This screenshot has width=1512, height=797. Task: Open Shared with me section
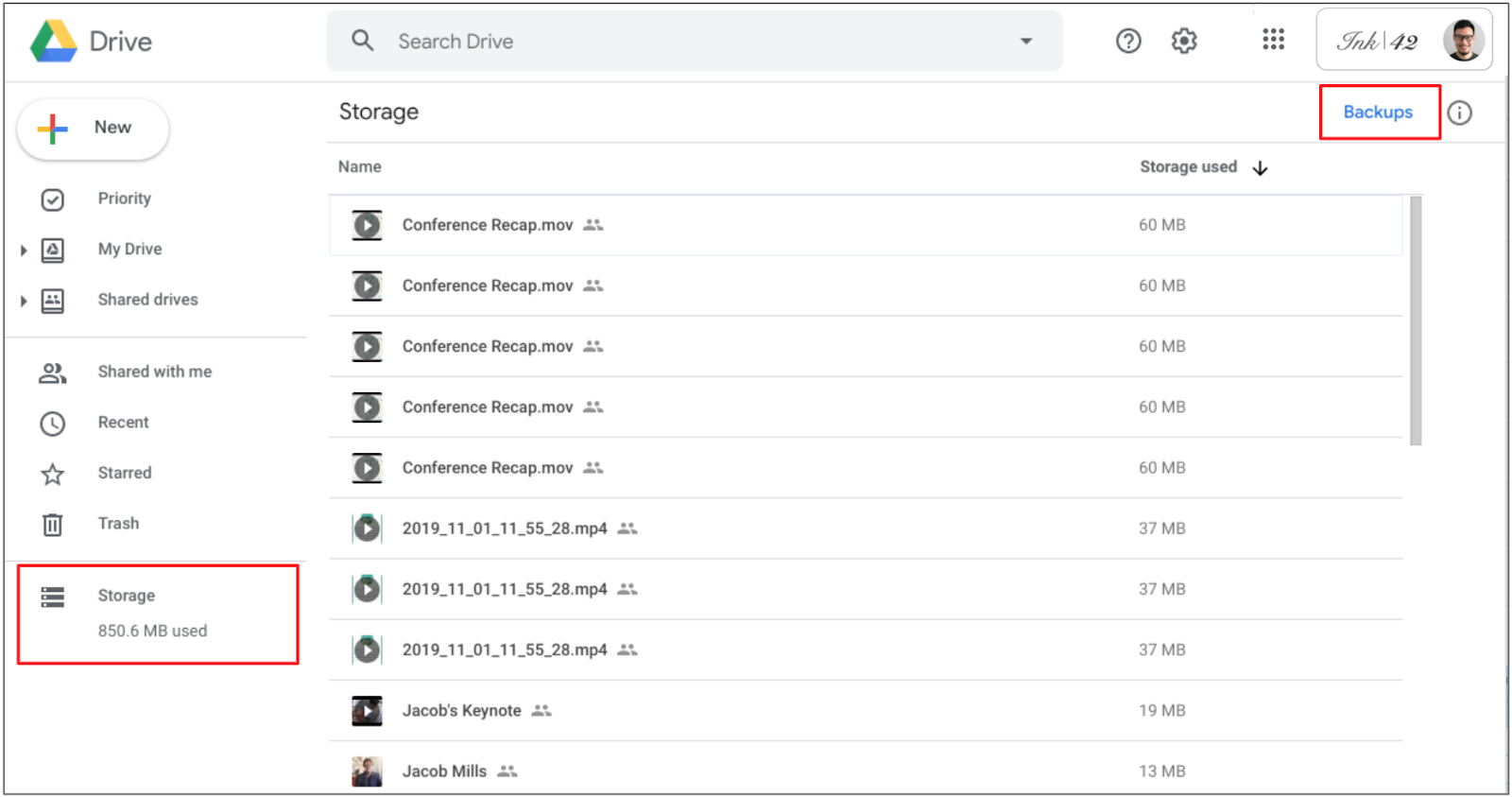click(154, 372)
